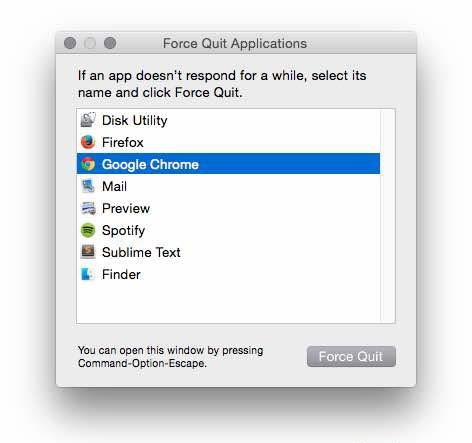Click the list's vertical scrollbar track

[387, 216]
